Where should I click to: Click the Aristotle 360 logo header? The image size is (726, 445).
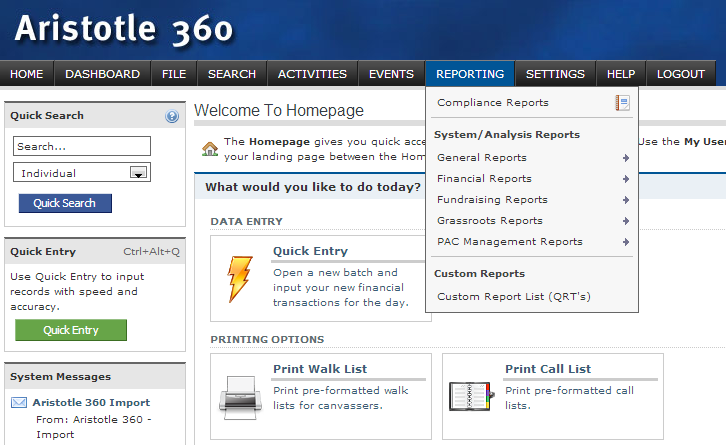tap(124, 29)
